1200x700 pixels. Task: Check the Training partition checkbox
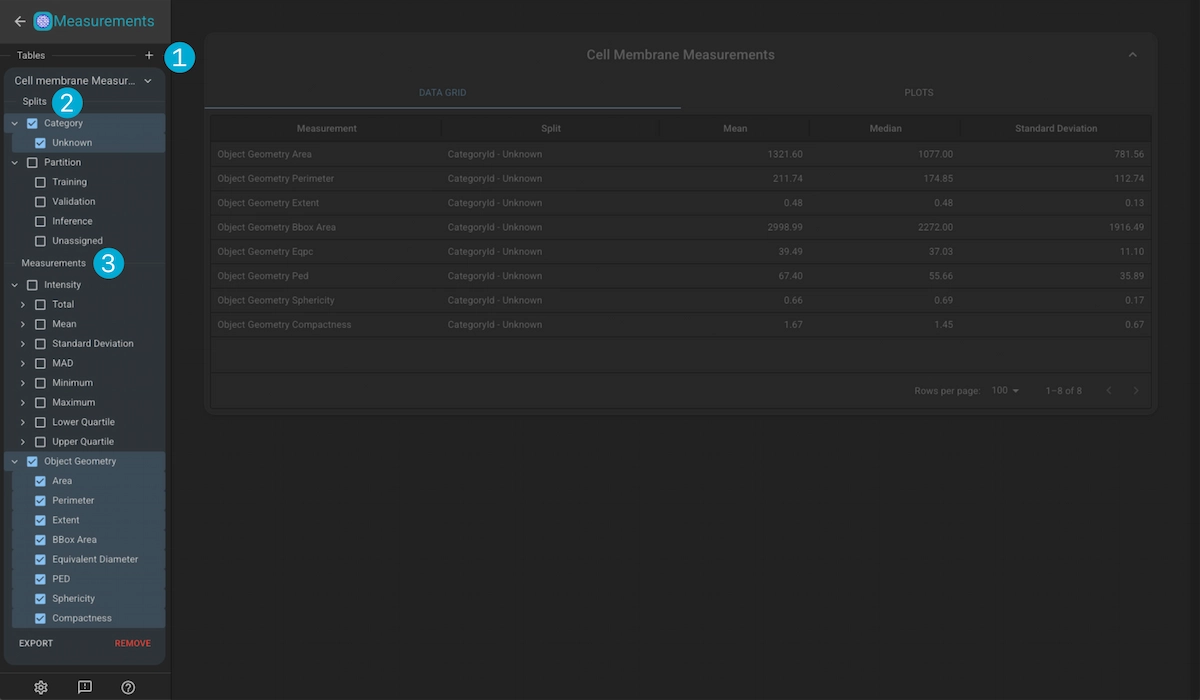(40, 182)
